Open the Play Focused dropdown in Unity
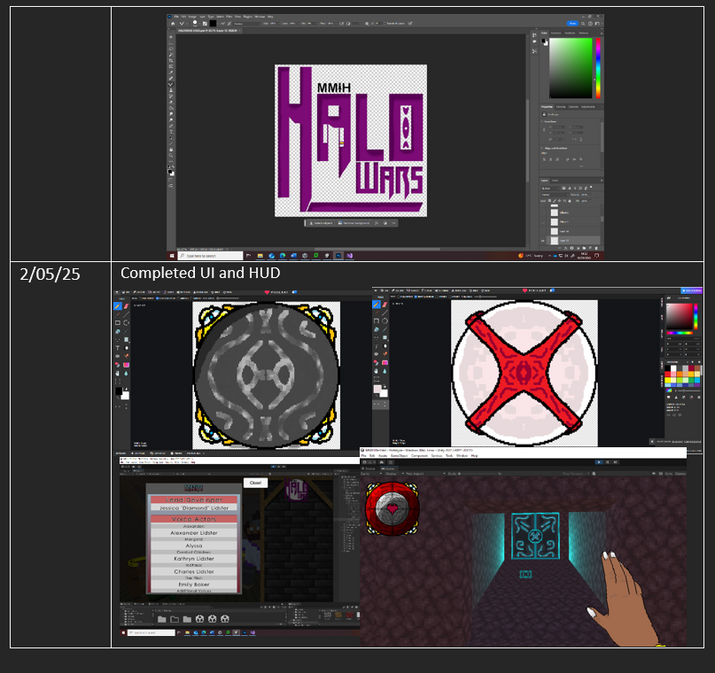The height and width of the screenshot is (673, 715). point(576,473)
